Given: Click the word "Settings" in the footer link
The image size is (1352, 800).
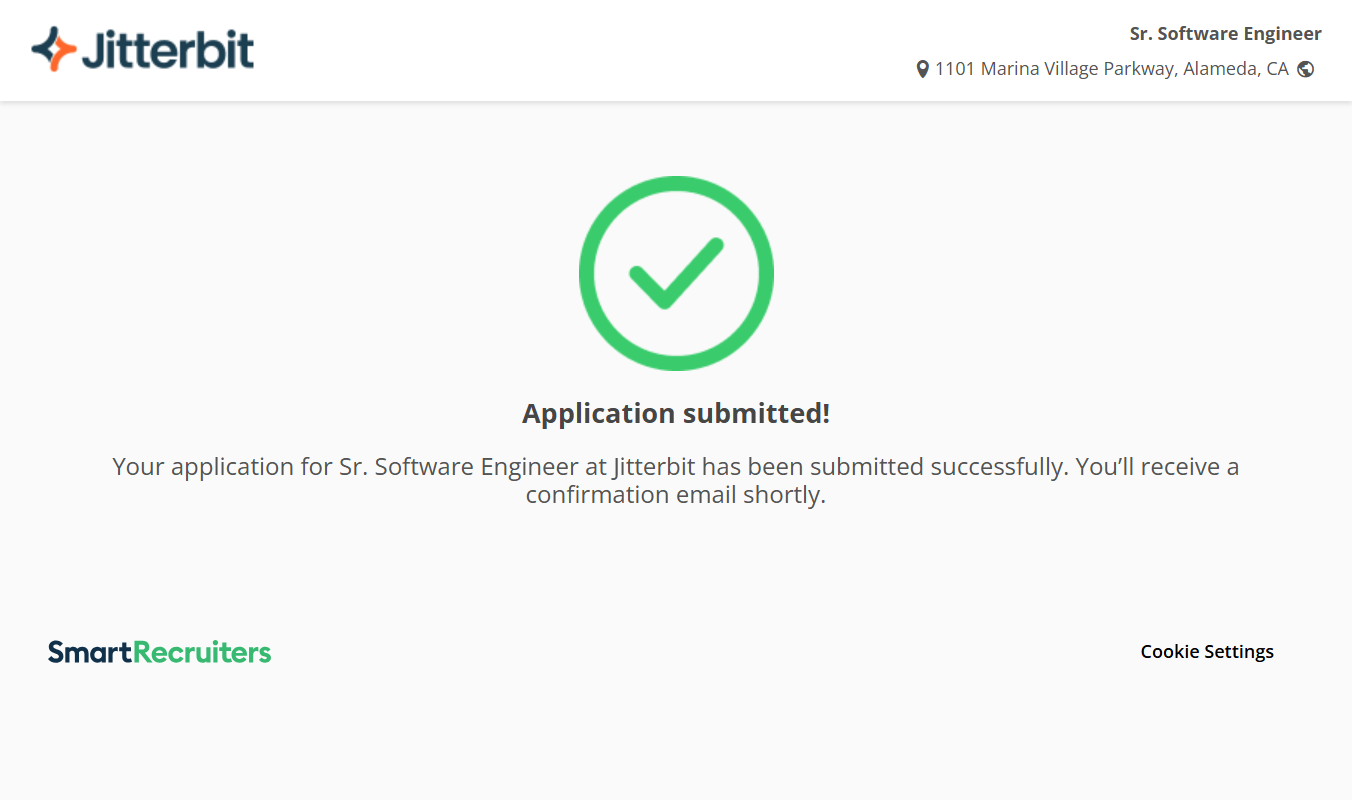Looking at the screenshot, I should pyautogui.click(x=1239, y=652).
